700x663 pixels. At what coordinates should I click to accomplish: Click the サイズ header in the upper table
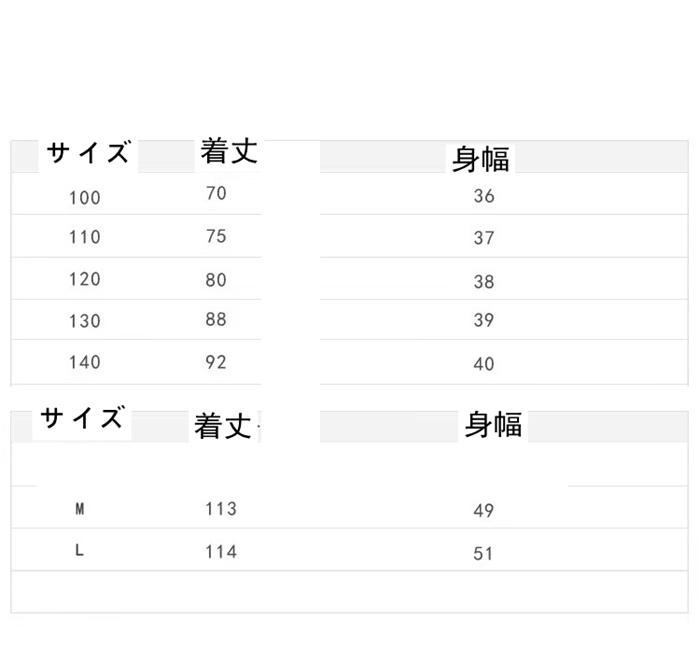tap(88, 153)
